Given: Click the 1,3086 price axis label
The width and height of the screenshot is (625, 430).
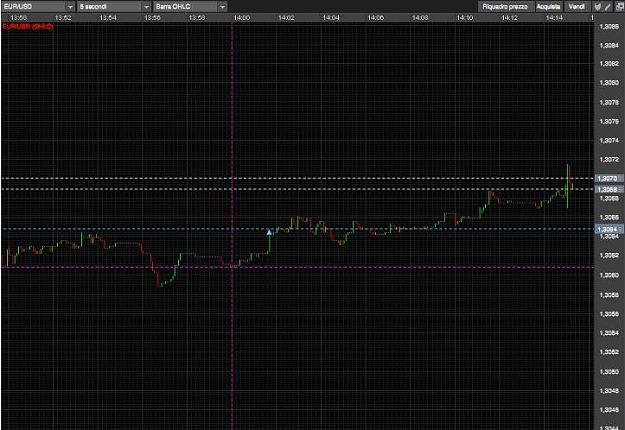Looking at the screenshot, I should 609,26.
